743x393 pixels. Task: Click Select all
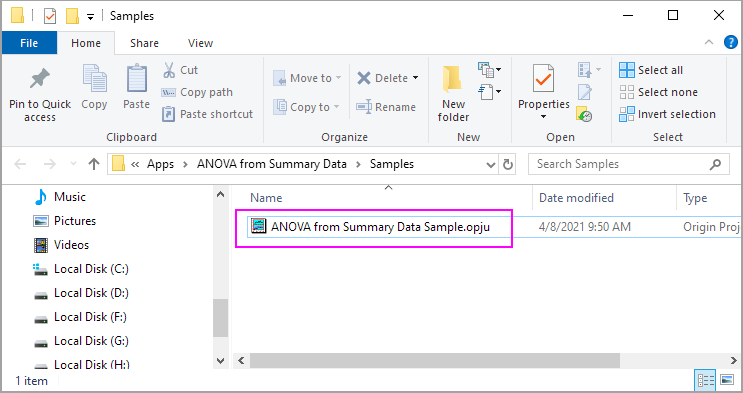click(651, 70)
